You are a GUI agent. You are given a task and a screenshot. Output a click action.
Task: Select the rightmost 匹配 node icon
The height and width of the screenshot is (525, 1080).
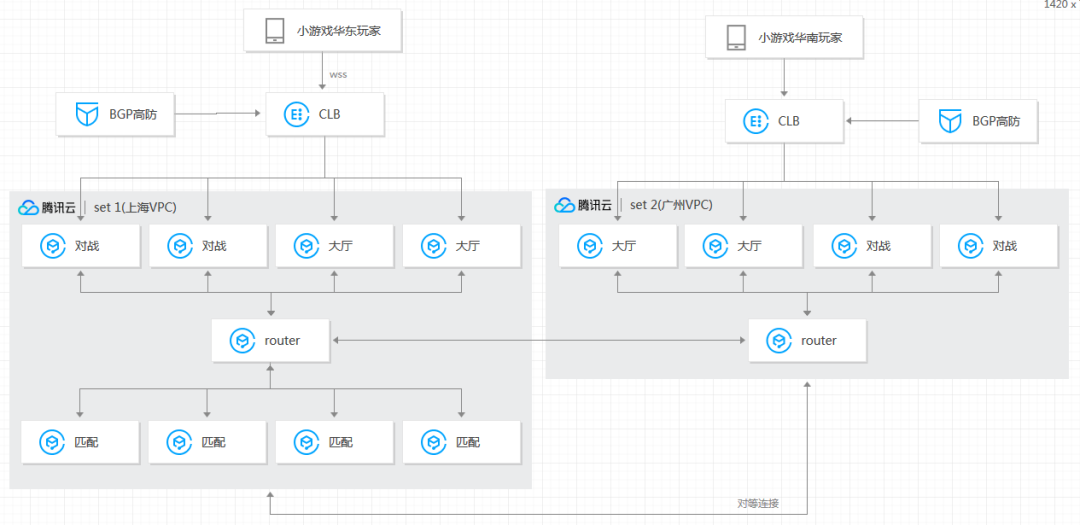433,442
